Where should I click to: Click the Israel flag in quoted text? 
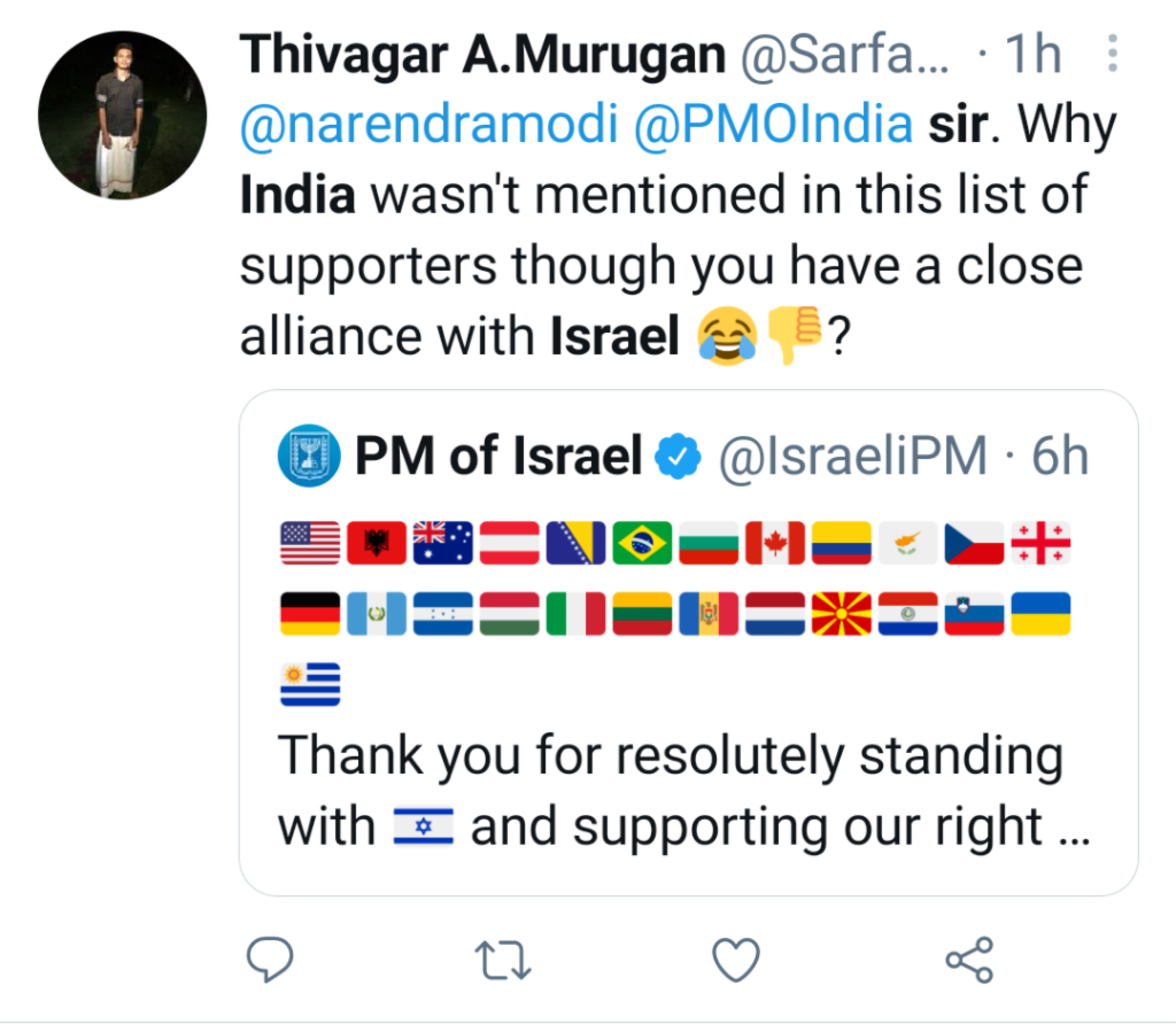[x=423, y=826]
